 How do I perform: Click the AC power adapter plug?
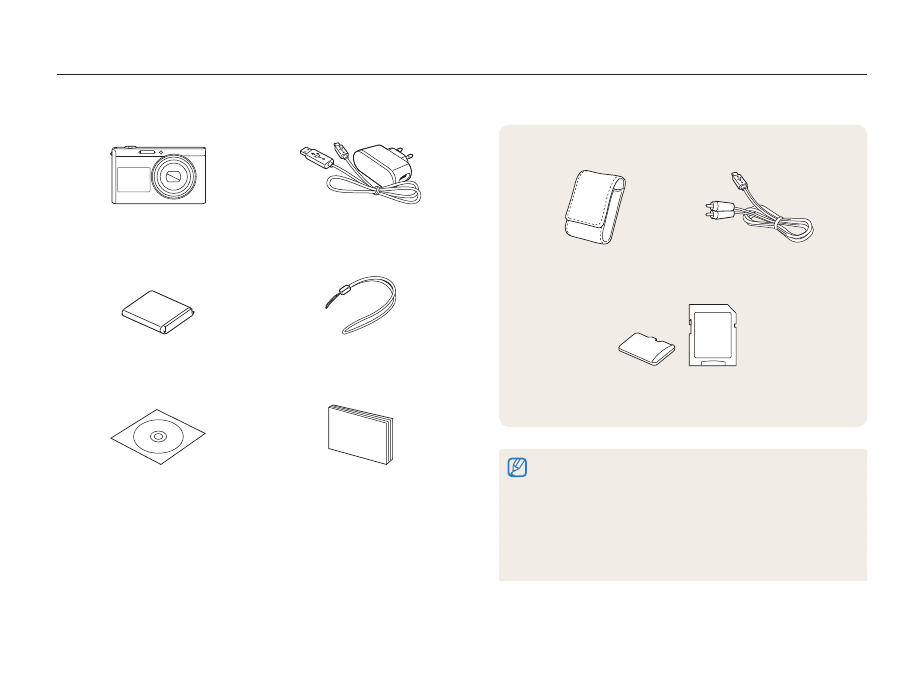pos(383,164)
